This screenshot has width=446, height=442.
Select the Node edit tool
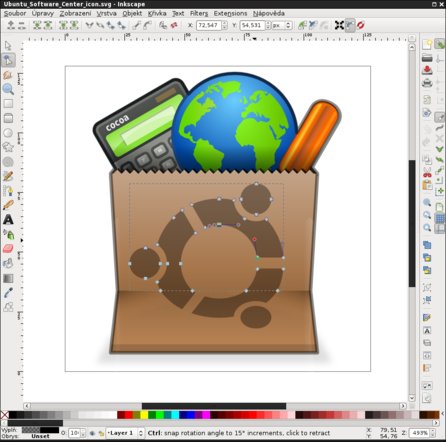pyautogui.click(x=8, y=60)
